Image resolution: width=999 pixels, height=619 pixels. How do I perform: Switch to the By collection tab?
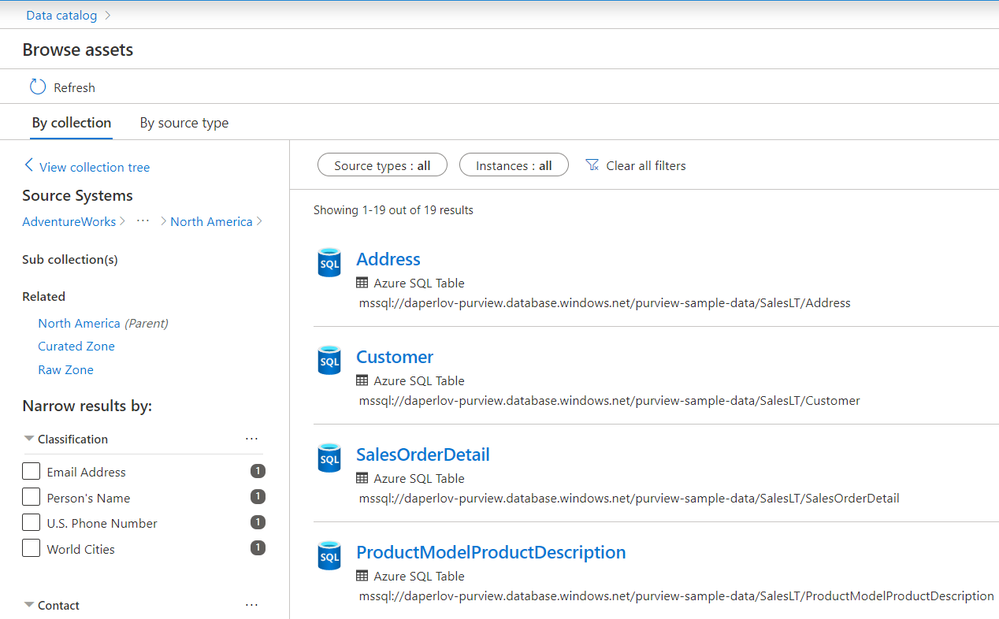[71, 122]
